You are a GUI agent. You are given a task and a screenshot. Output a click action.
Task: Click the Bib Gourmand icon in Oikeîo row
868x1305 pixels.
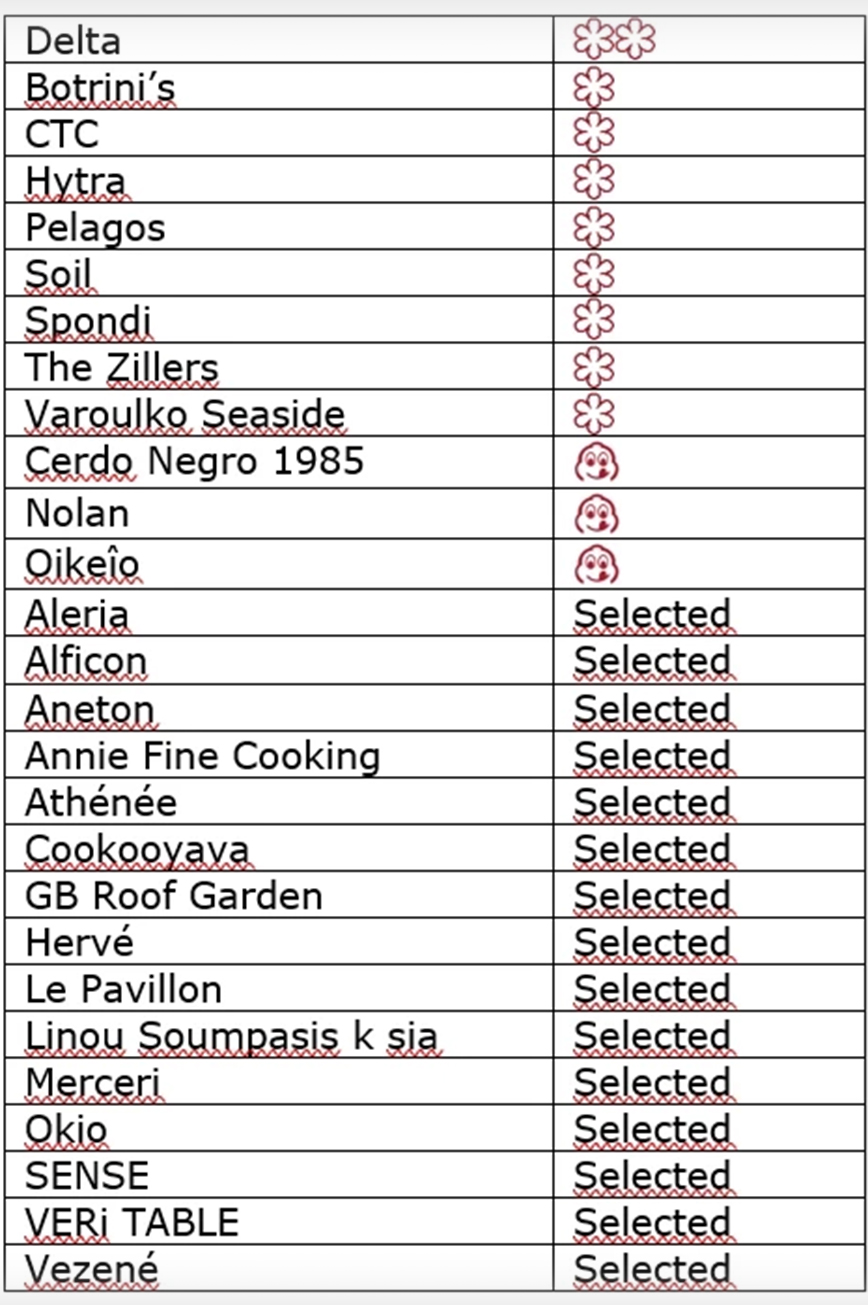coord(597,565)
